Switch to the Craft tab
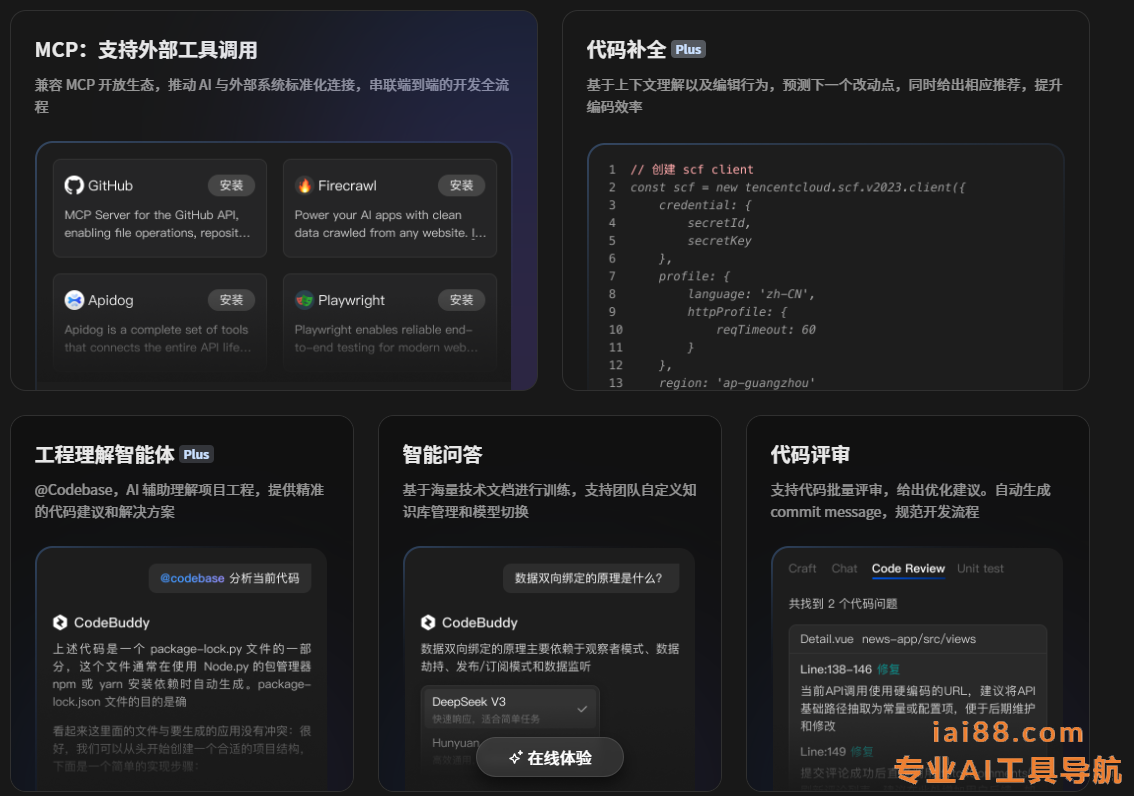 [802, 569]
